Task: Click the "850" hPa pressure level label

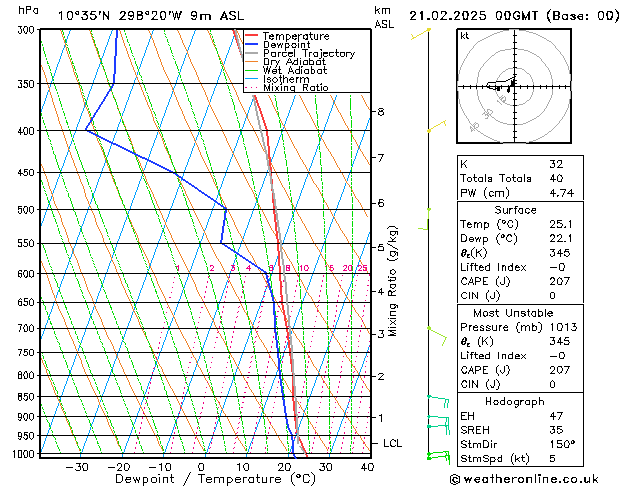Action: 28,397
